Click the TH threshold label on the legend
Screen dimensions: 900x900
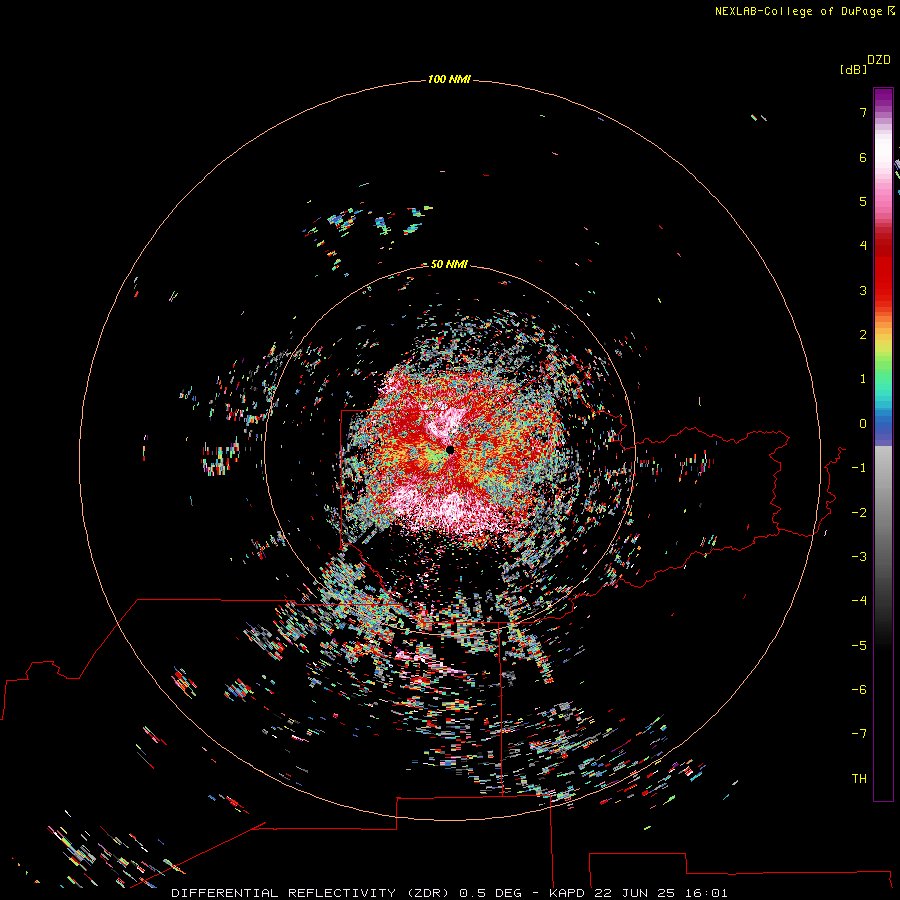tap(859, 779)
